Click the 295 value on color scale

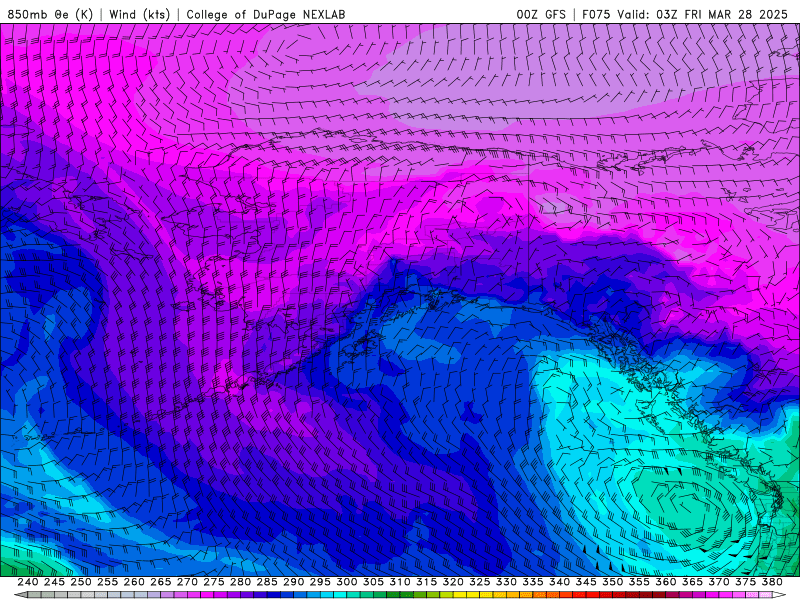pos(320,582)
